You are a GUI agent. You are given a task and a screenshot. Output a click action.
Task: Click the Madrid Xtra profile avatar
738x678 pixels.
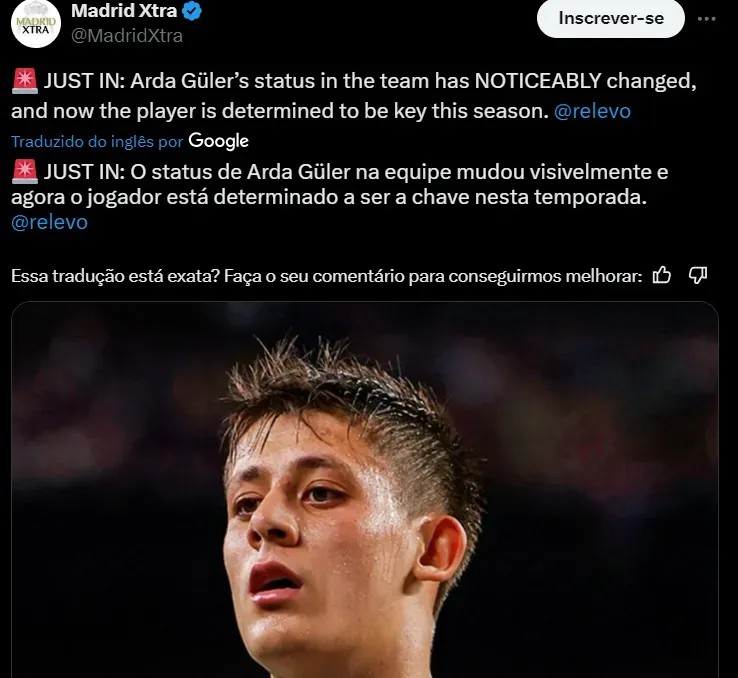pos(36,23)
